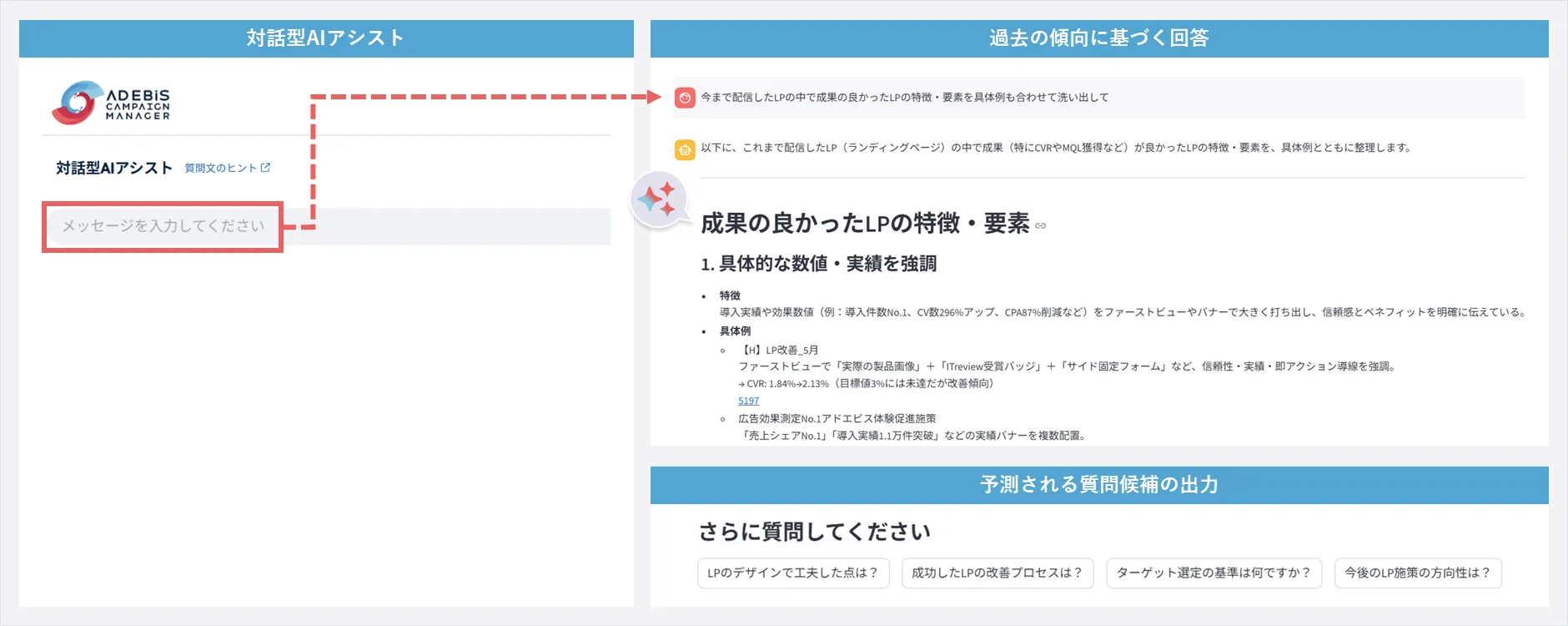
Task: Click the anchor link icon after 成果の良かったLPの特徴・要素
Action: tap(1040, 225)
